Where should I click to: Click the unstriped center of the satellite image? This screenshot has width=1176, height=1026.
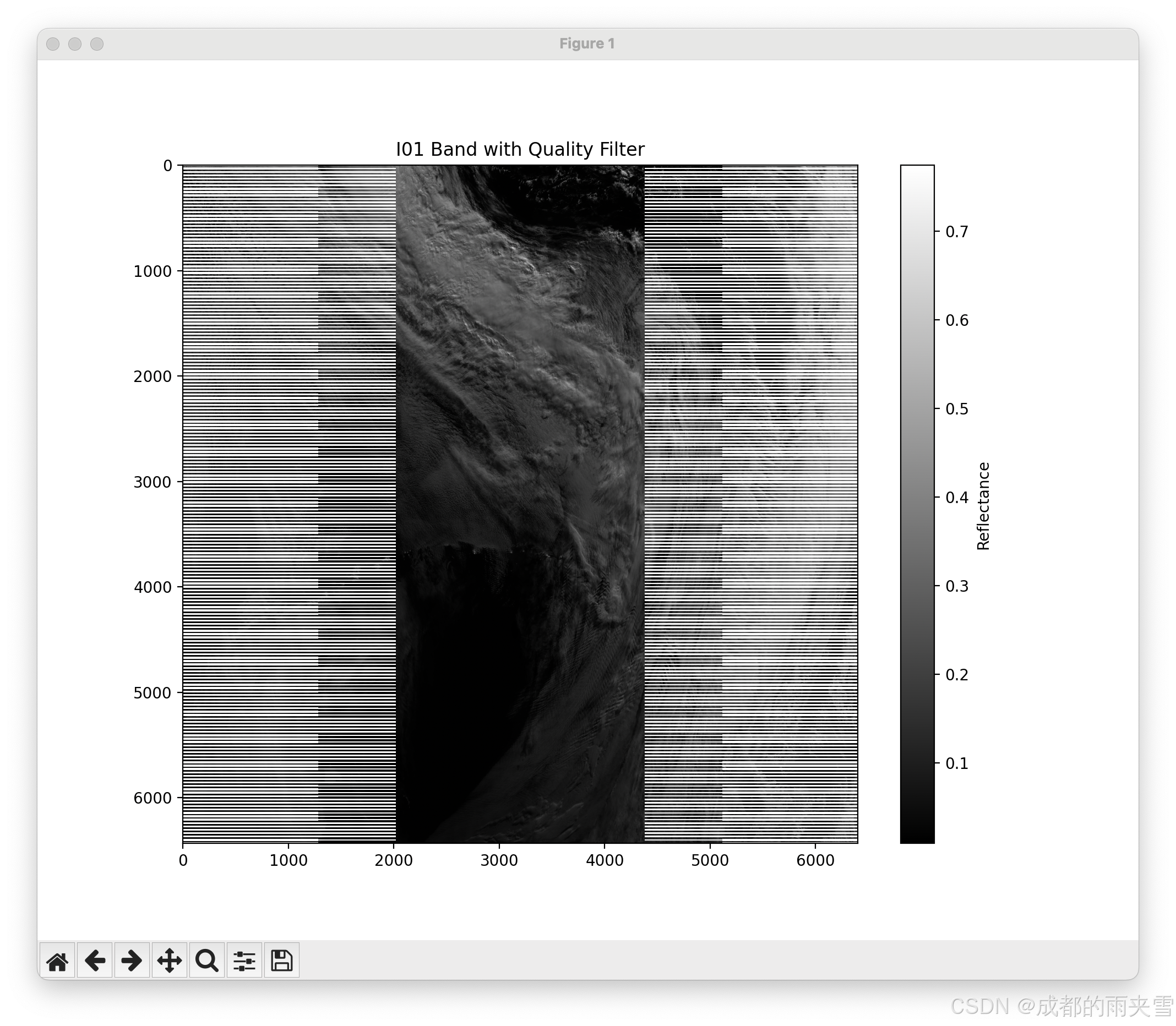tap(520, 504)
